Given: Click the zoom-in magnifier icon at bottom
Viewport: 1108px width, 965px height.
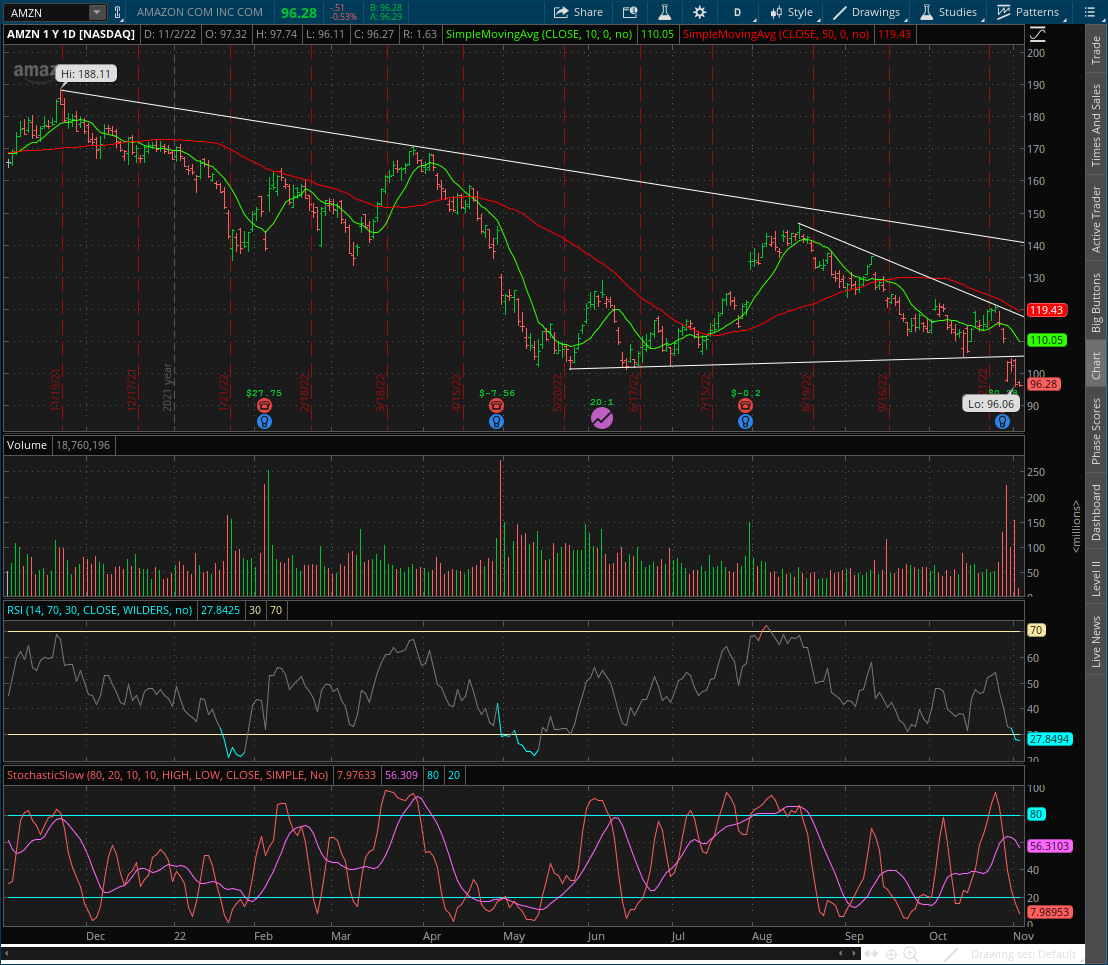Looking at the screenshot, I should click(912, 954).
